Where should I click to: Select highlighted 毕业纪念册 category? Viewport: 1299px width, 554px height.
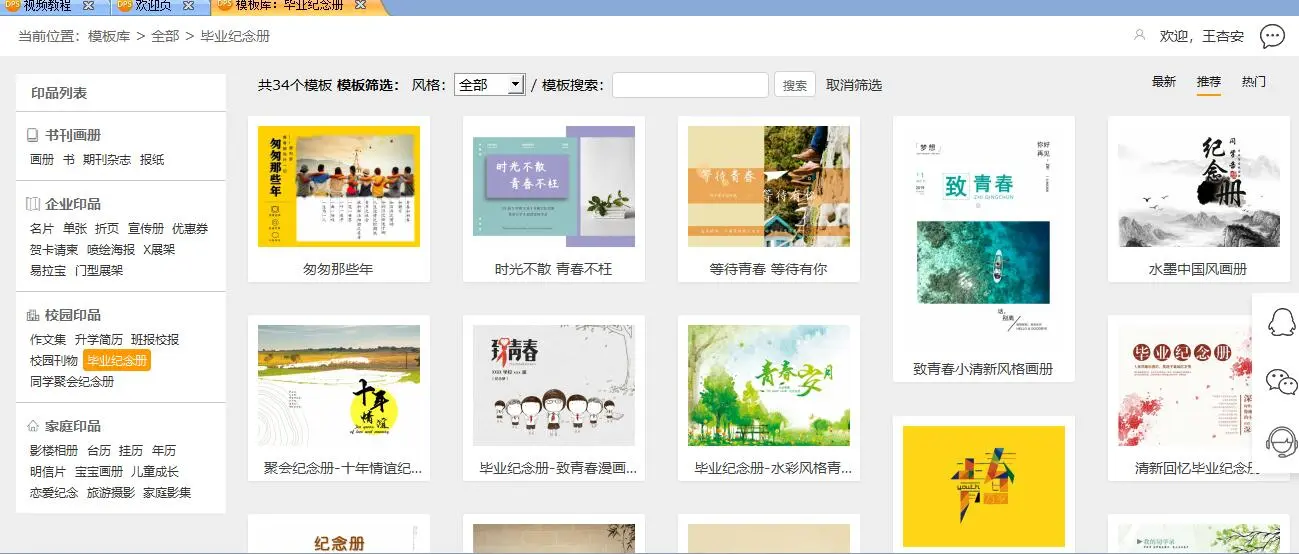pyautogui.click(x=117, y=361)
